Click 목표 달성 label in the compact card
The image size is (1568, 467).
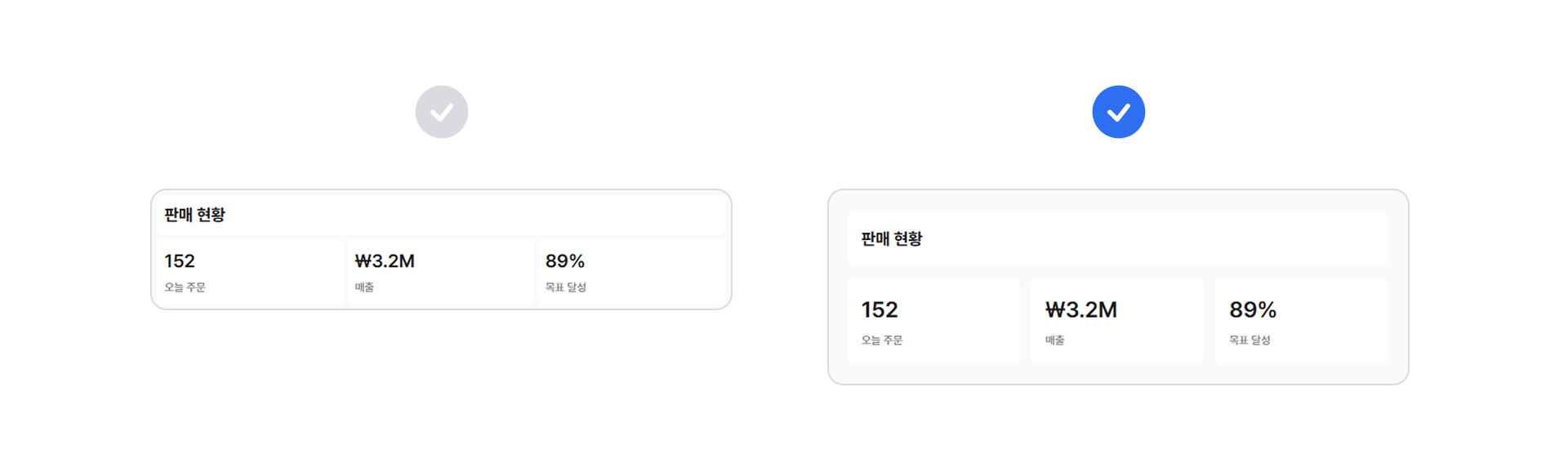click(x=566, y=287)
